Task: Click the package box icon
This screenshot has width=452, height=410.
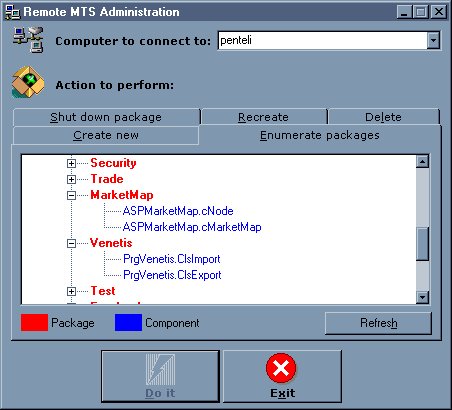Action: tap(28, 82)
